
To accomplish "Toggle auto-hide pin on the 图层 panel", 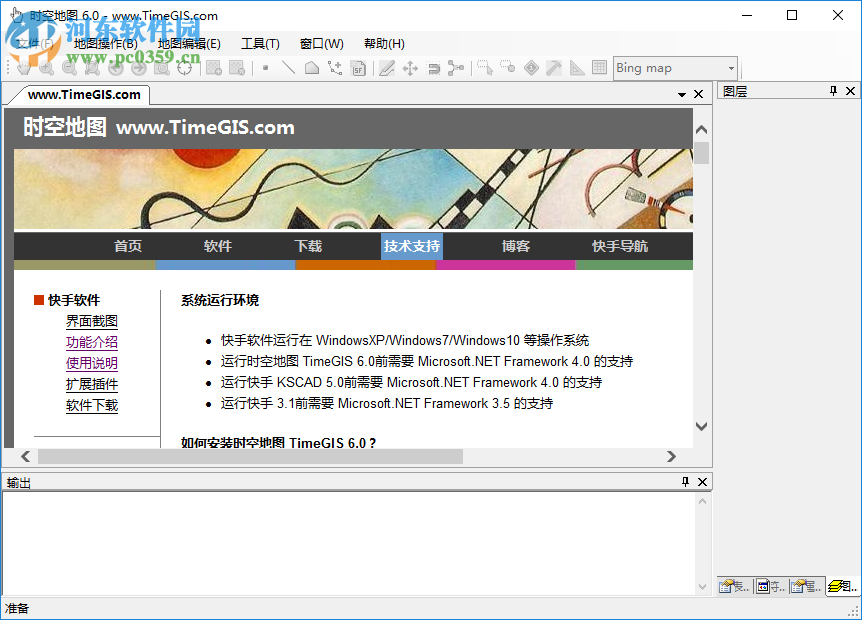I will click(832, 91).
